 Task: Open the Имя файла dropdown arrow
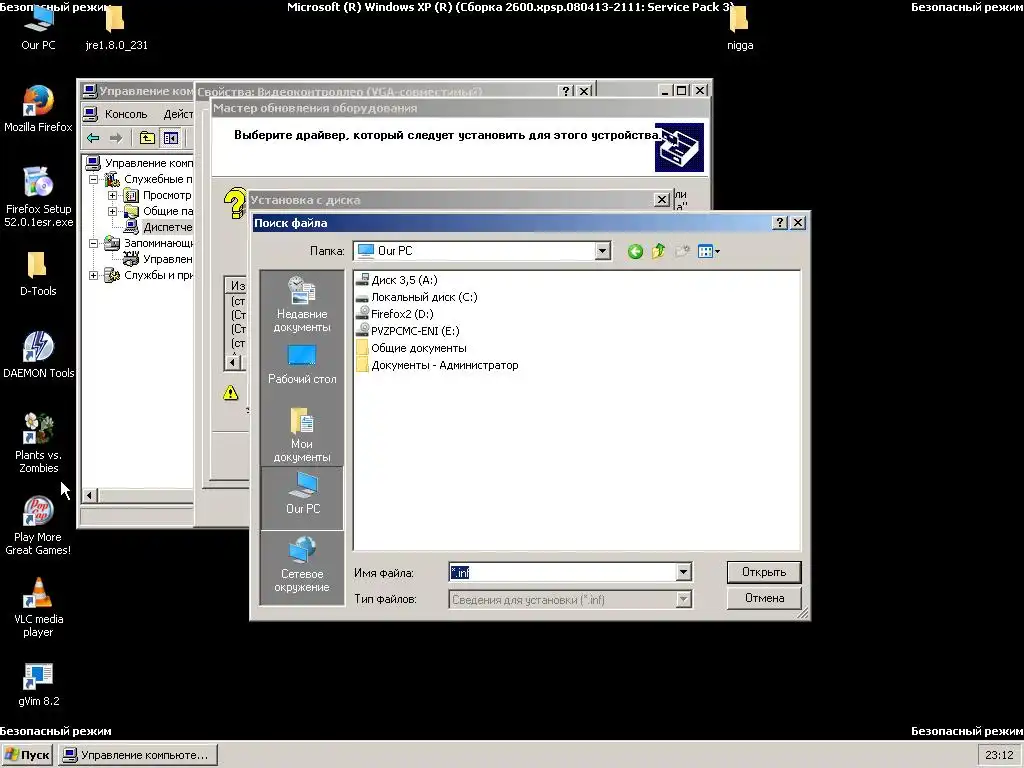tap(683, 572)
